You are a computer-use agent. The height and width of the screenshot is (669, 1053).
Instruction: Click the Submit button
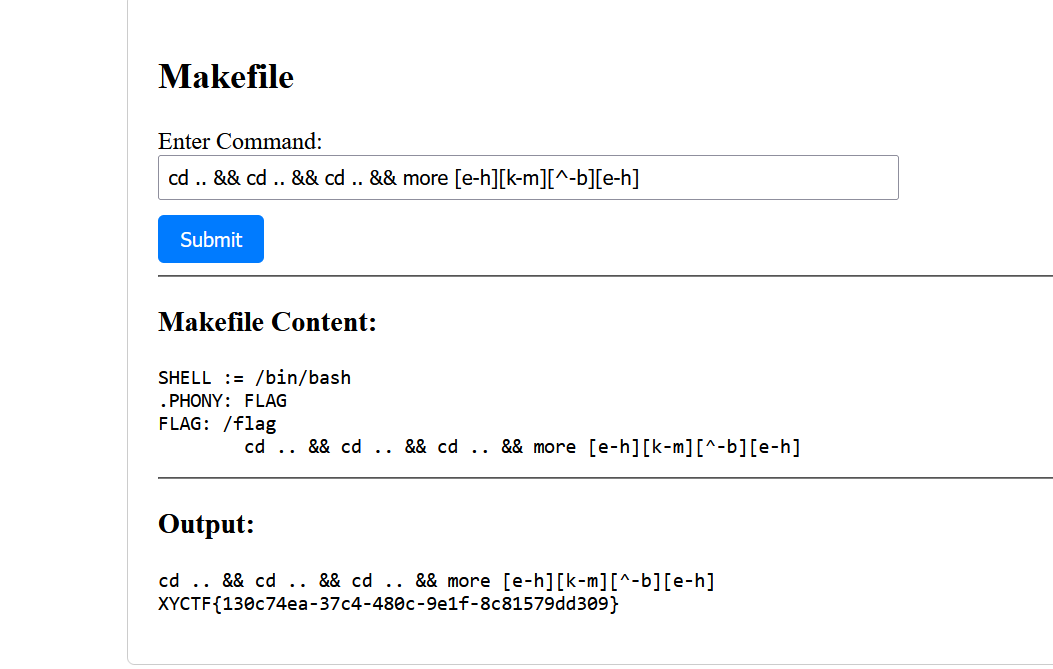point(211,239)
